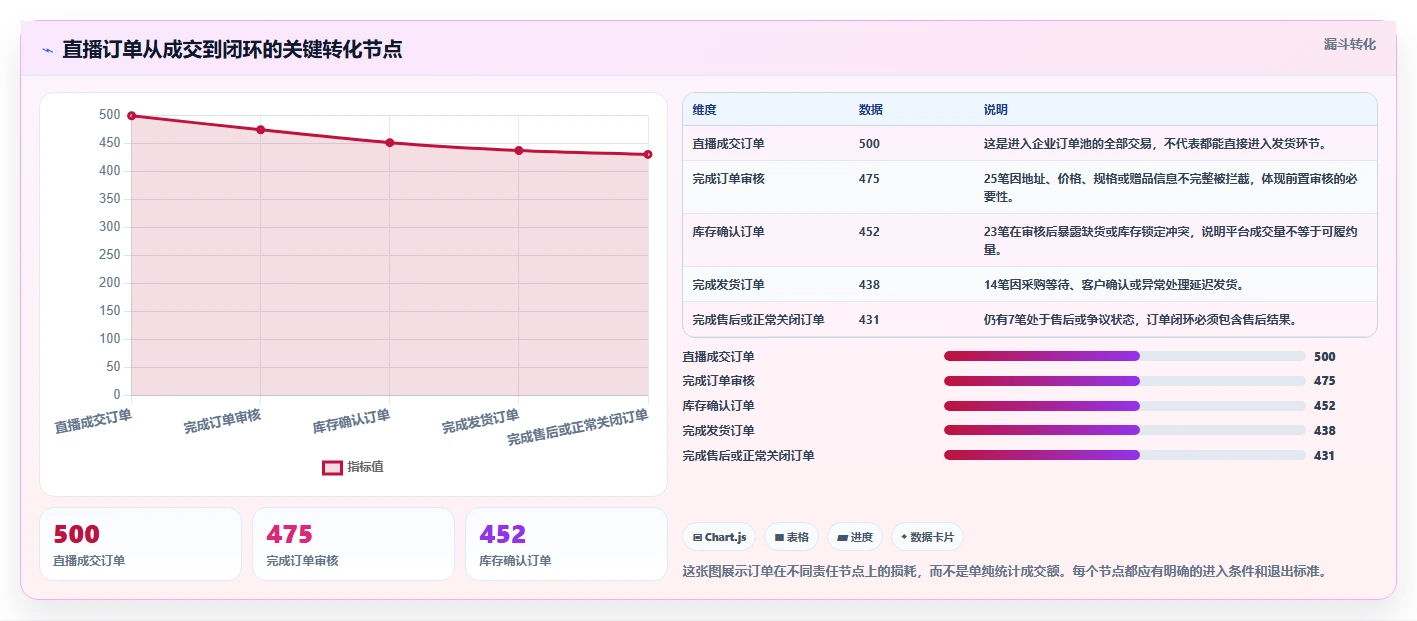Click the icon inside the Chart.js chip
1417x621 pixels.
697,538
